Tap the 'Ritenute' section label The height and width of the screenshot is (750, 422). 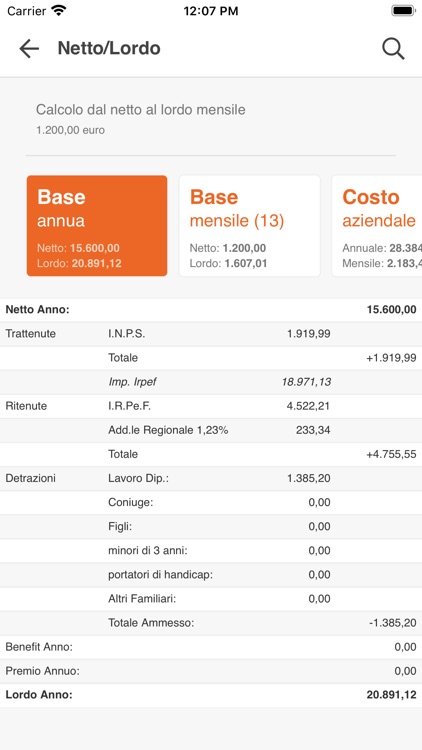pos(26,406)
